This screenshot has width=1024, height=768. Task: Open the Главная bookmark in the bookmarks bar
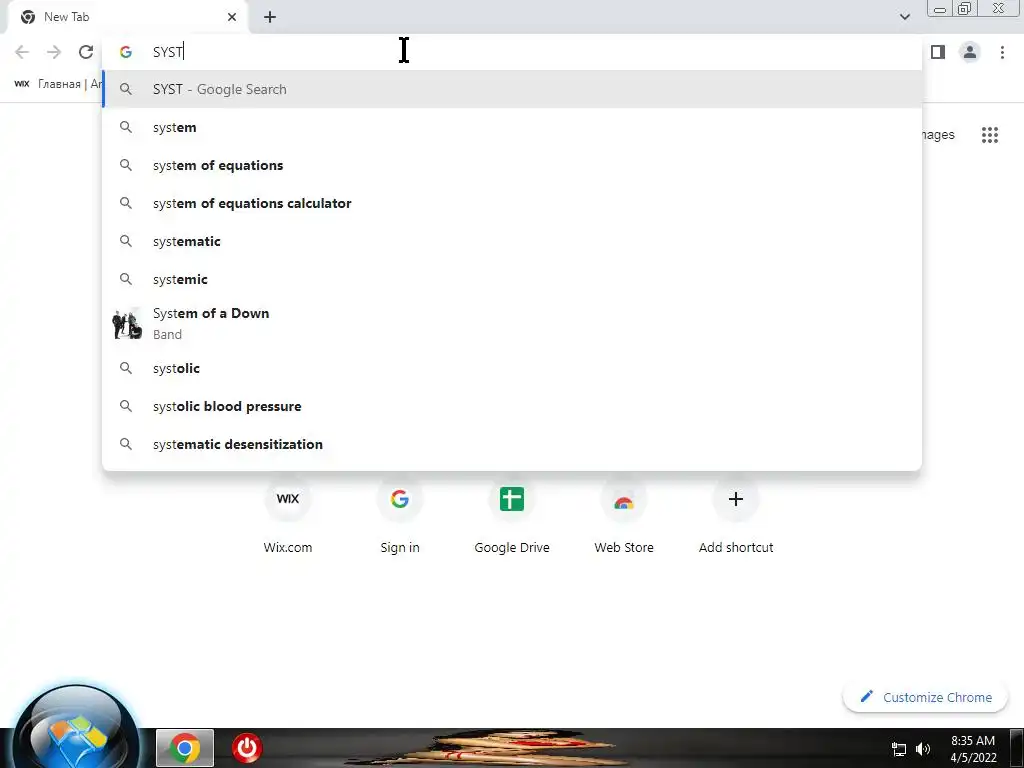(59, 84)
